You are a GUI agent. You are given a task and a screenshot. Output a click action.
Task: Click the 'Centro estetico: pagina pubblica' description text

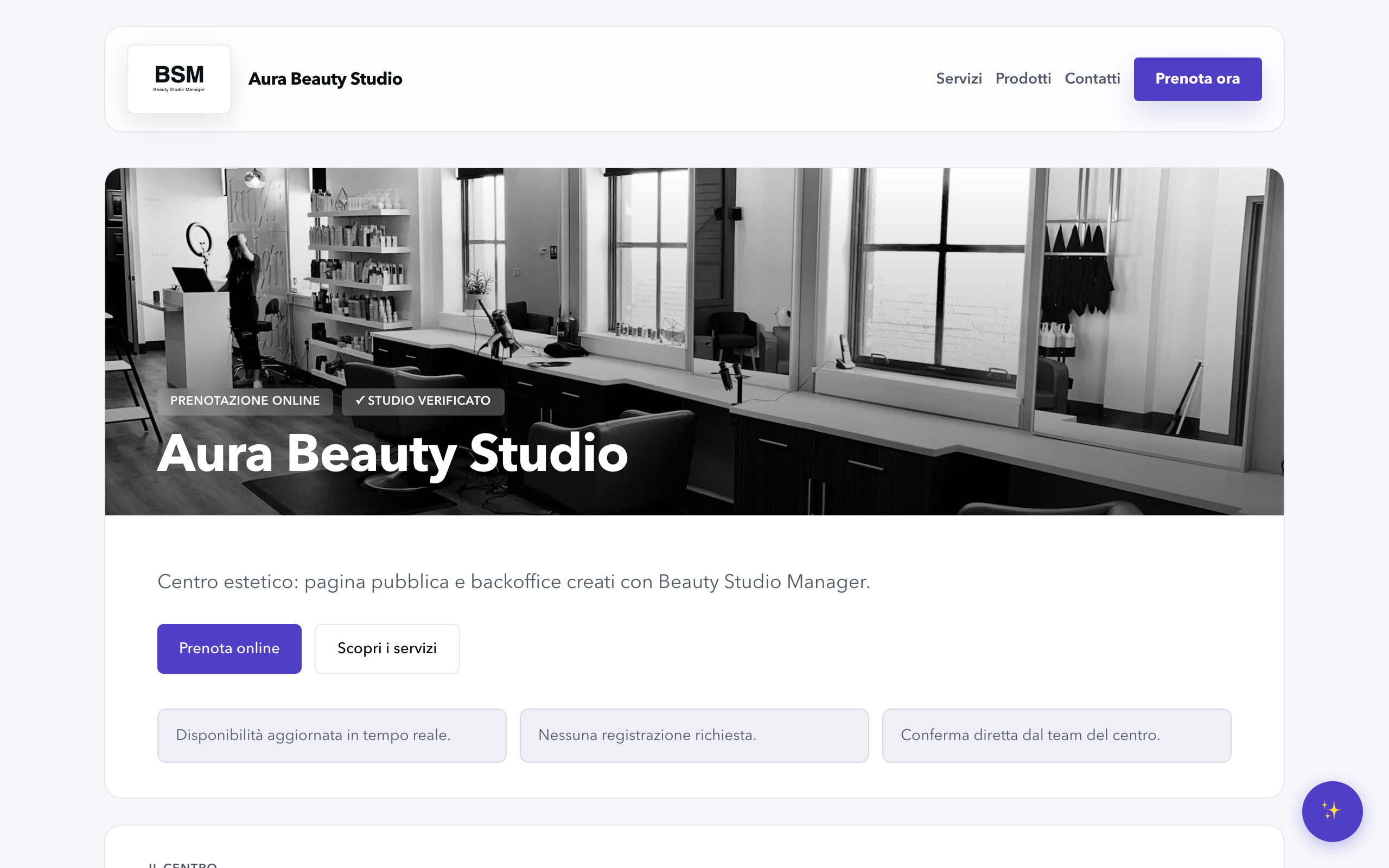pos(514,582)
